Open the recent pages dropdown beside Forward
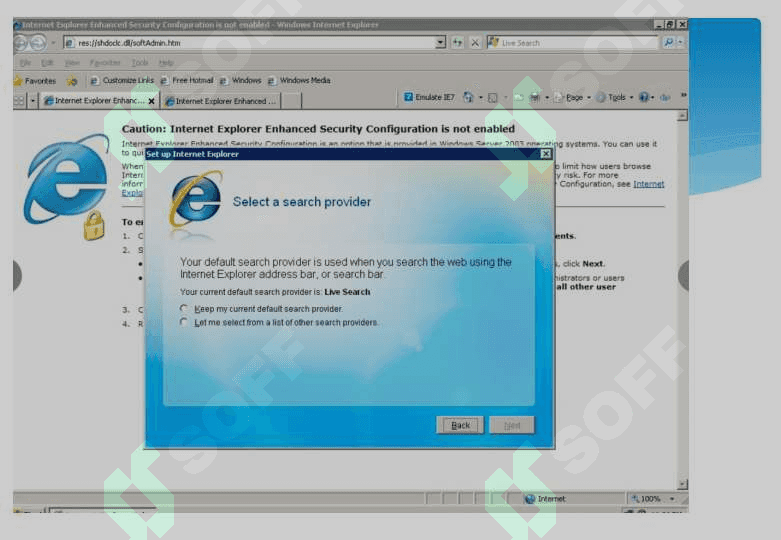This screenshot has width=781, height=540. [53, 43]
